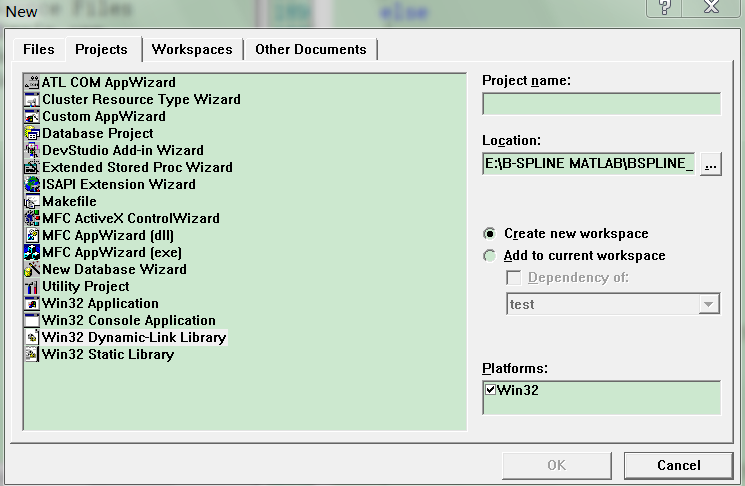Viewport: 745px width, 486px height.
Task: Click the Win32 Console Application icon
Action: point(32,320)
